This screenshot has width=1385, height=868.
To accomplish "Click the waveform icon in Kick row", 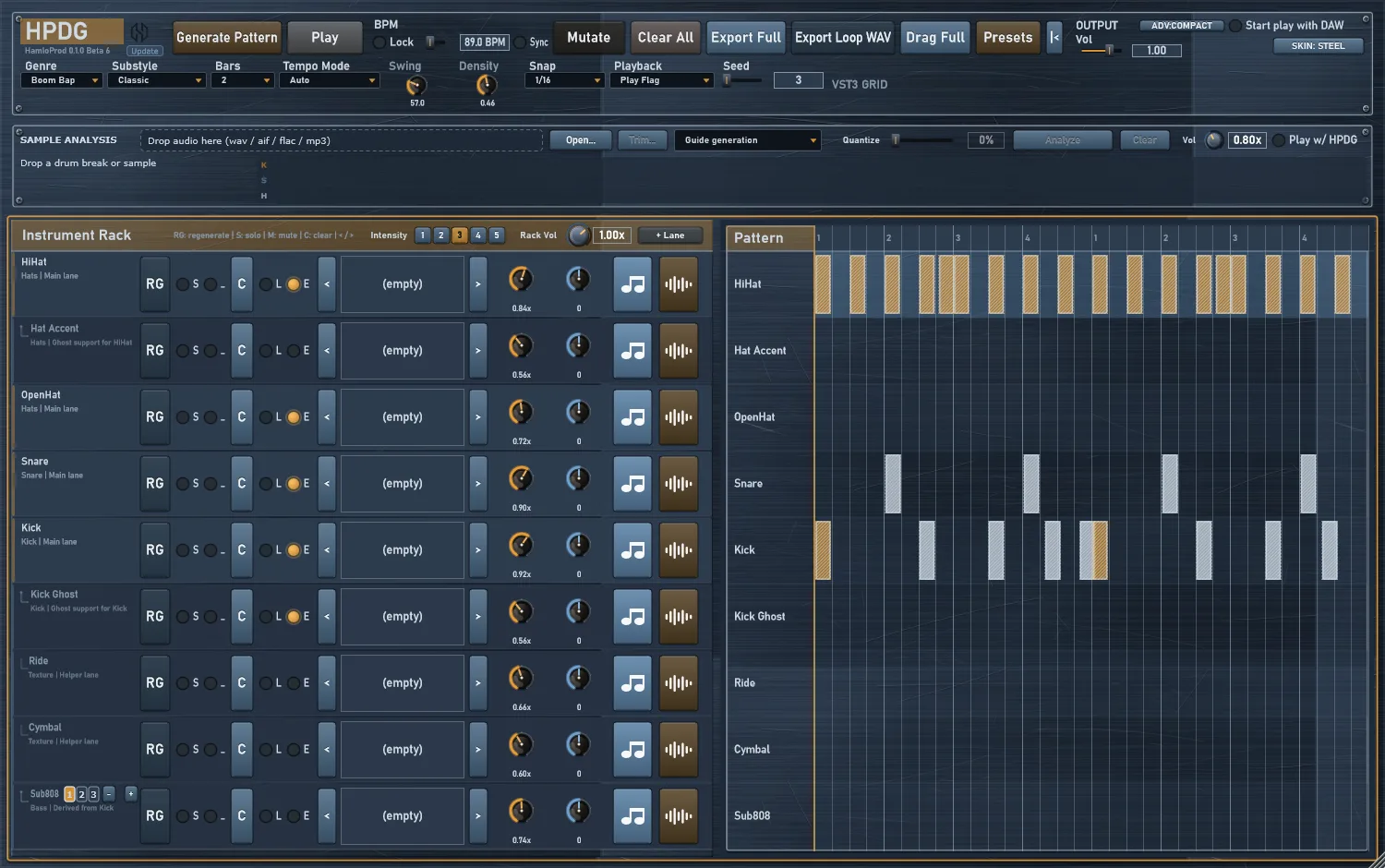I will 679,550.
